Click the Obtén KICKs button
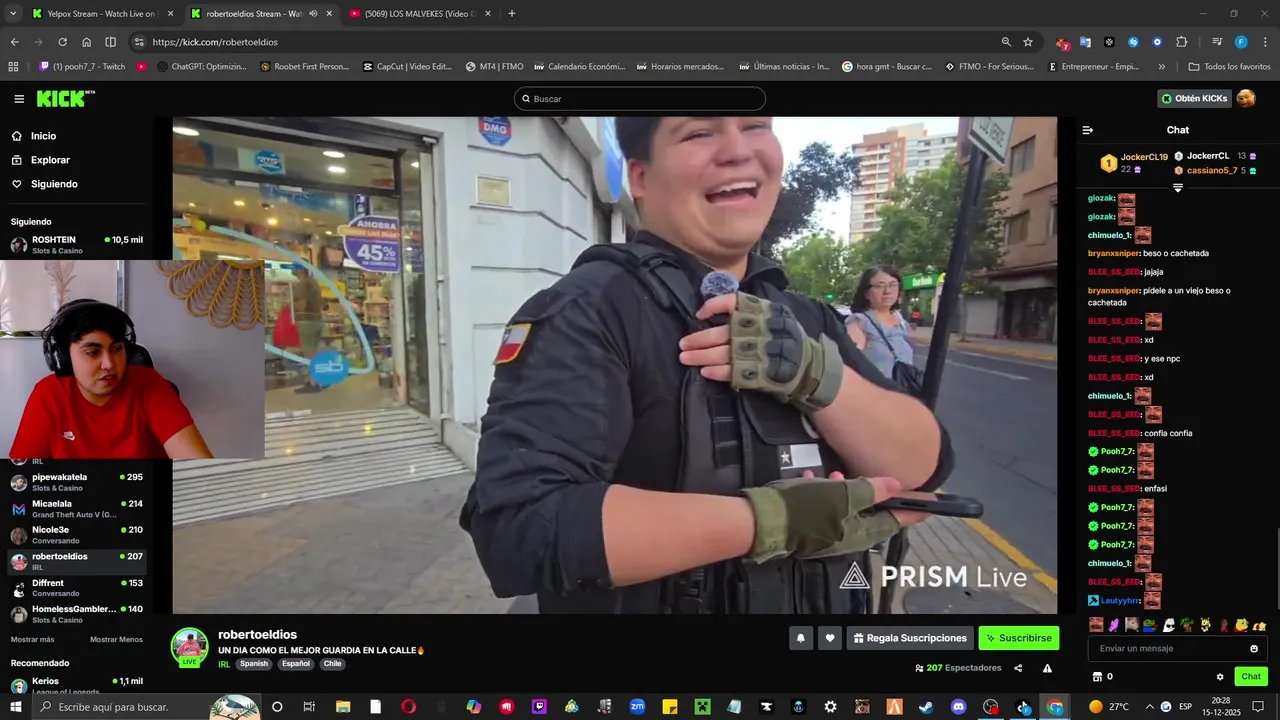 [1194, 98]
